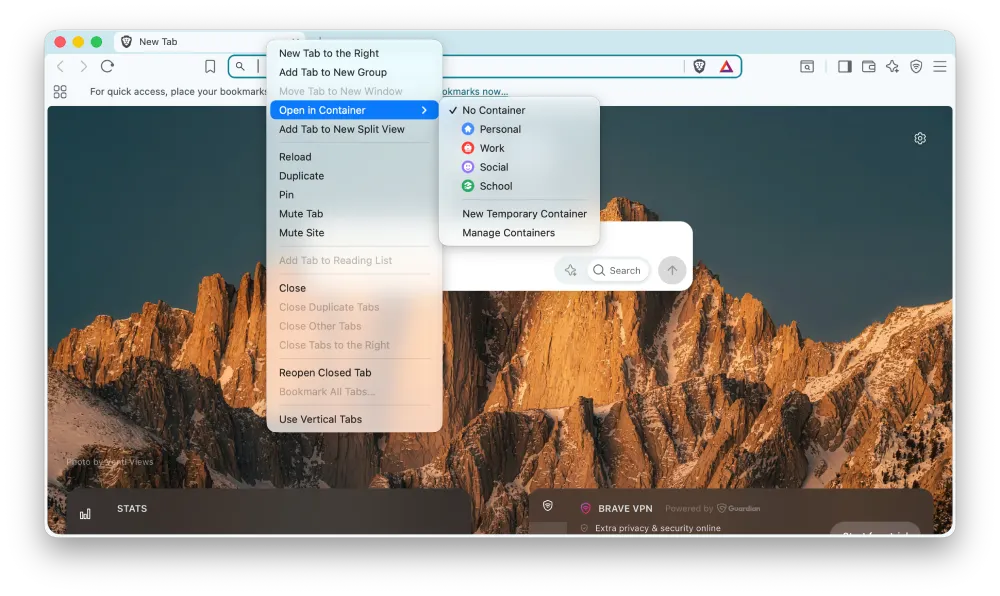The image size is (1000, 596).
Task: Choose Add Tab to New Split View
Action: tap(354, 129)
